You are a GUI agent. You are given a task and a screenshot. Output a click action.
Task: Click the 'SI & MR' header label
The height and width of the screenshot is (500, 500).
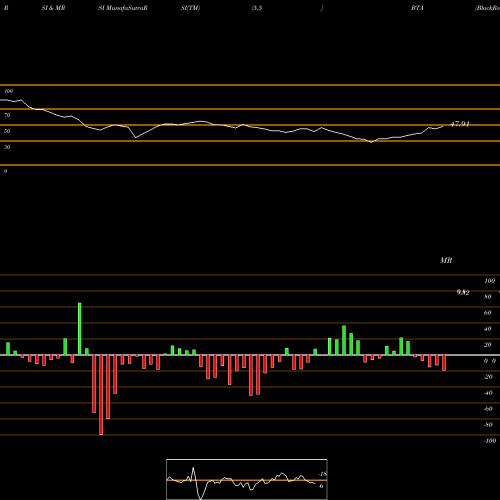click(53, 8)
